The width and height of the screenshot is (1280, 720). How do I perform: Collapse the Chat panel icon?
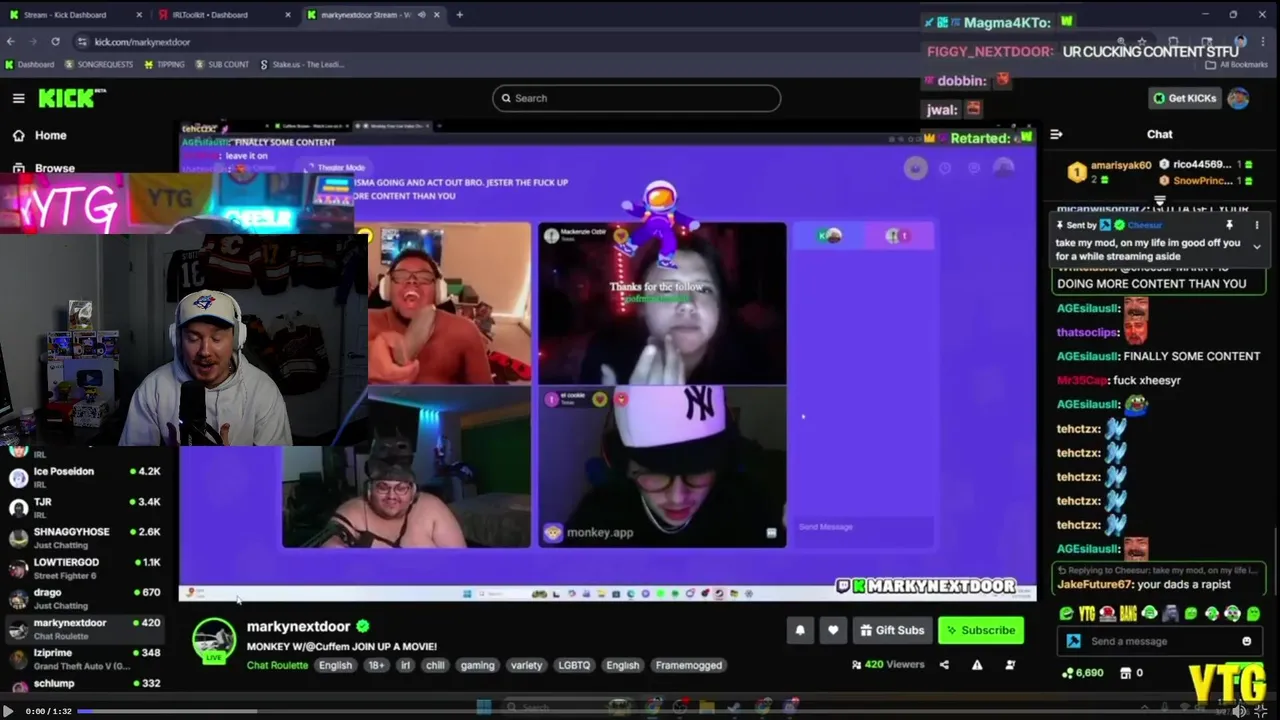tap(1056, 134)
